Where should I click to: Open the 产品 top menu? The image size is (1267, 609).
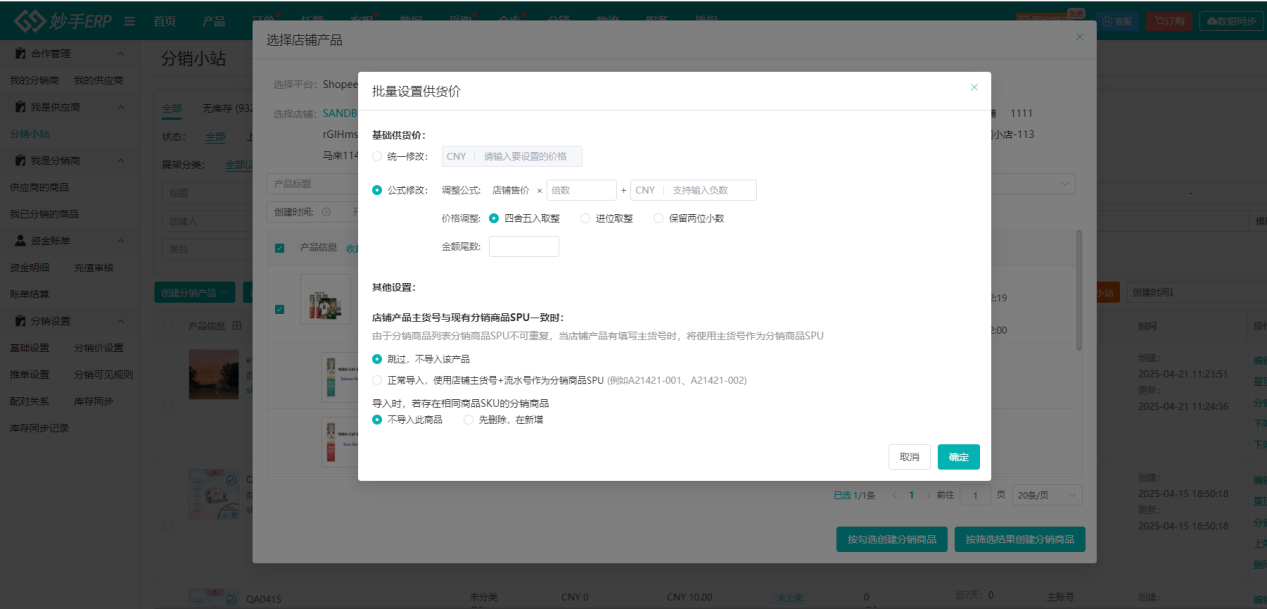tap(213, 21)
